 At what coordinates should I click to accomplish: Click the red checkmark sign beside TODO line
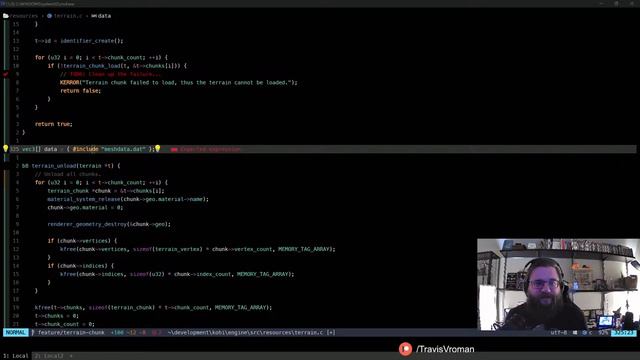coord(6,74)
